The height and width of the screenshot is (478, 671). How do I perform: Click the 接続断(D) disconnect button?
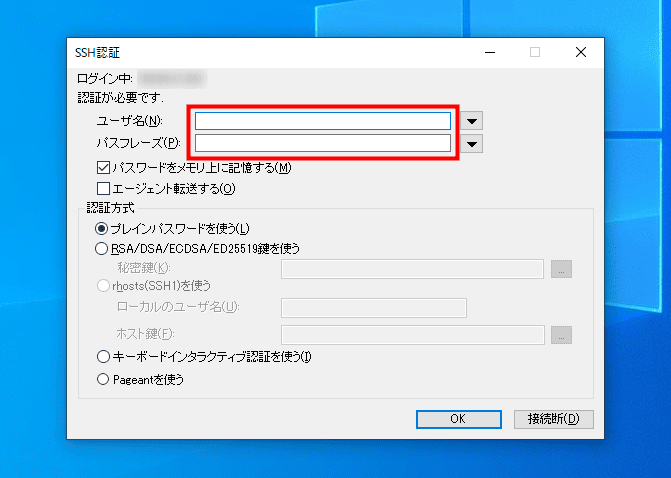pos(554,419)
